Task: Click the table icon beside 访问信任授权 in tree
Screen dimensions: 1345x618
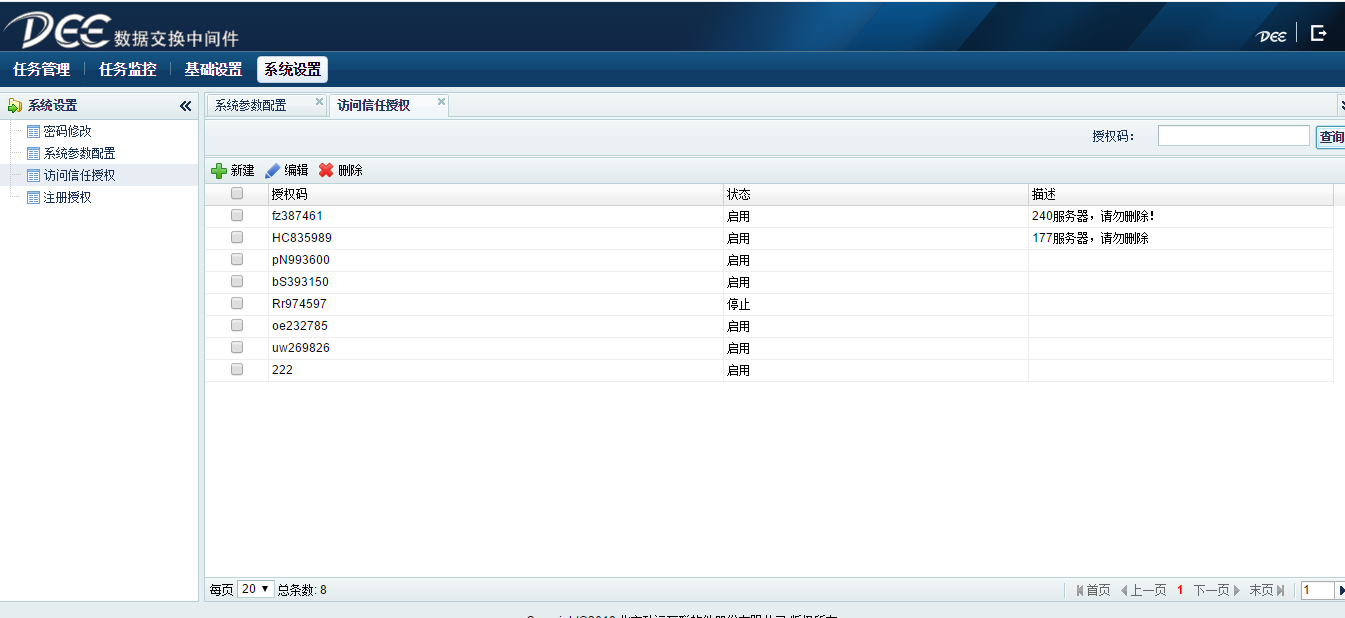Action: click(34, 176)
